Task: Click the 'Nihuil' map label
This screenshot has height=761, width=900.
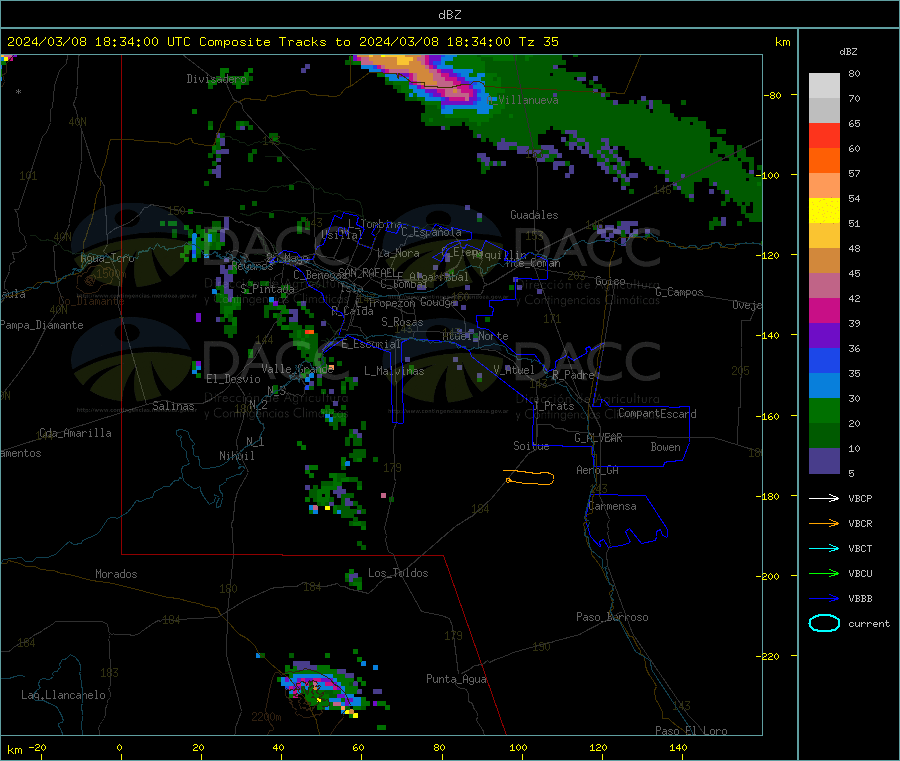Action: (x=236, y=456)
